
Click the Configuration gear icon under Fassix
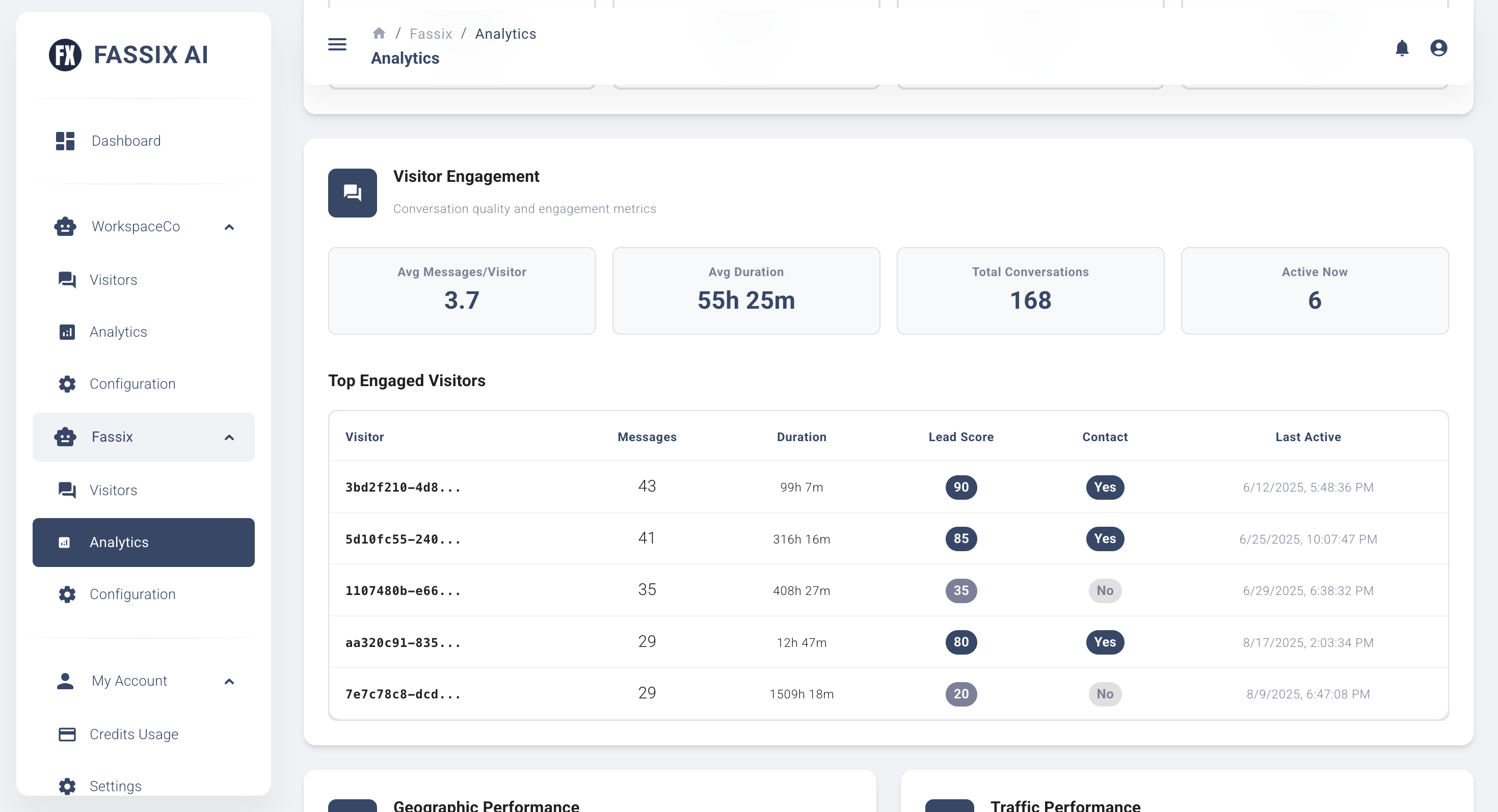click(66, 594)
